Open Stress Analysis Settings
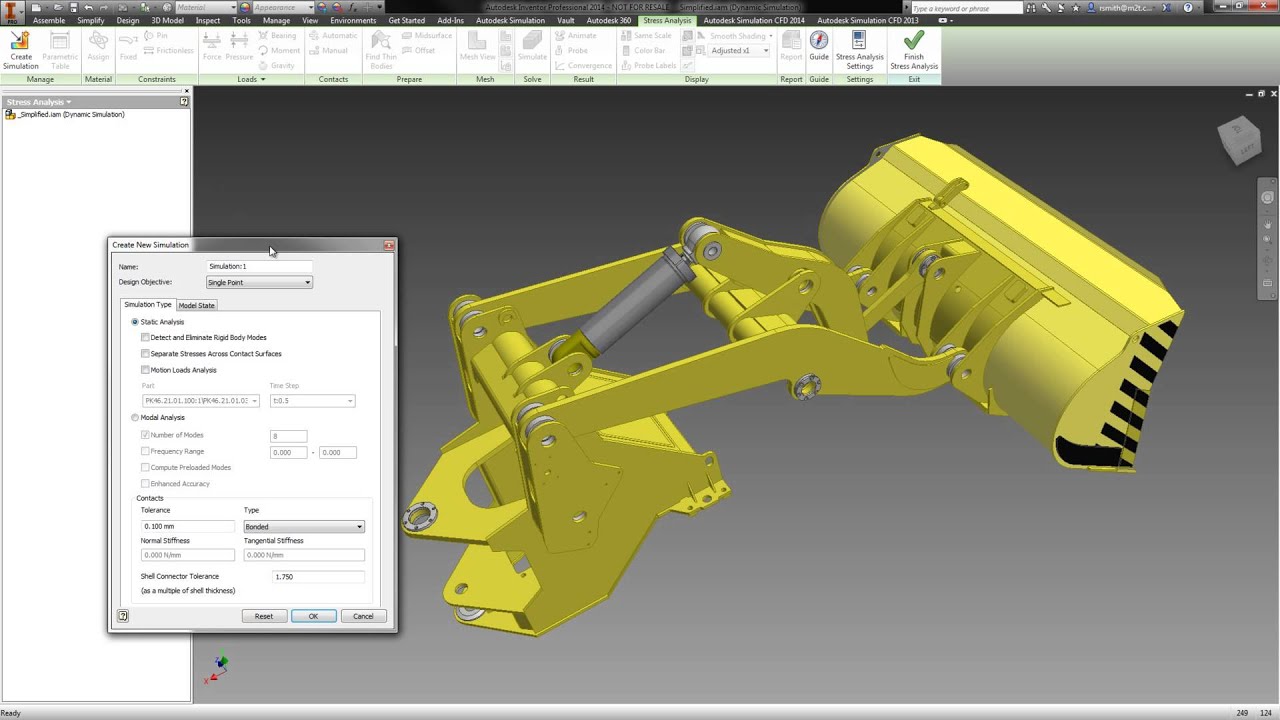 point(859,50)
